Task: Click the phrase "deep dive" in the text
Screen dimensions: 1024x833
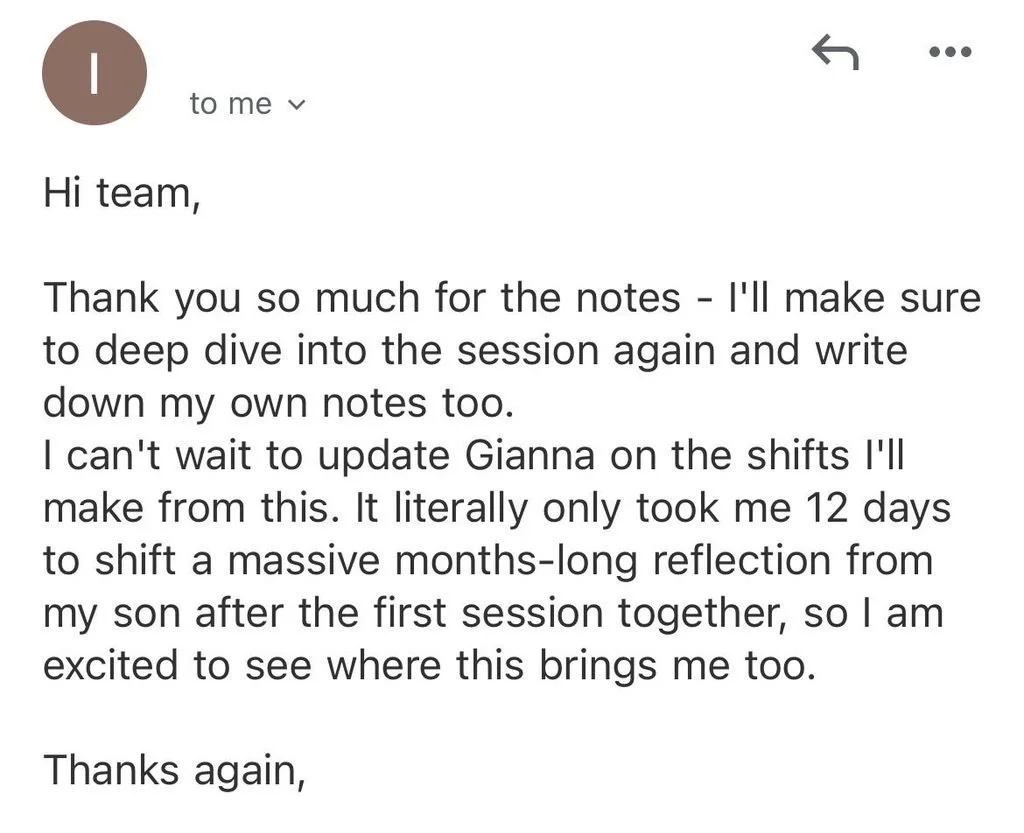Action: 189,352
